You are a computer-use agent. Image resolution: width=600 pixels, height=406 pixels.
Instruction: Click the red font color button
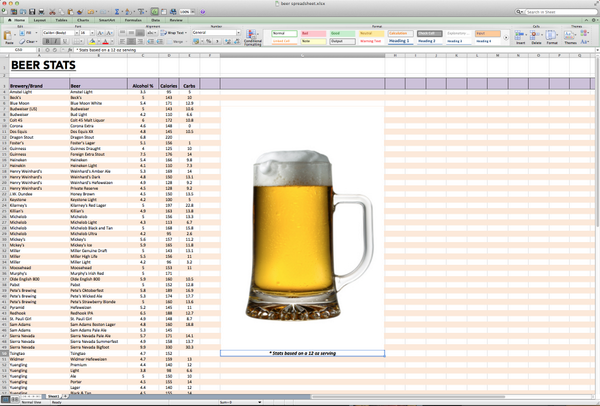coord(106,41)
